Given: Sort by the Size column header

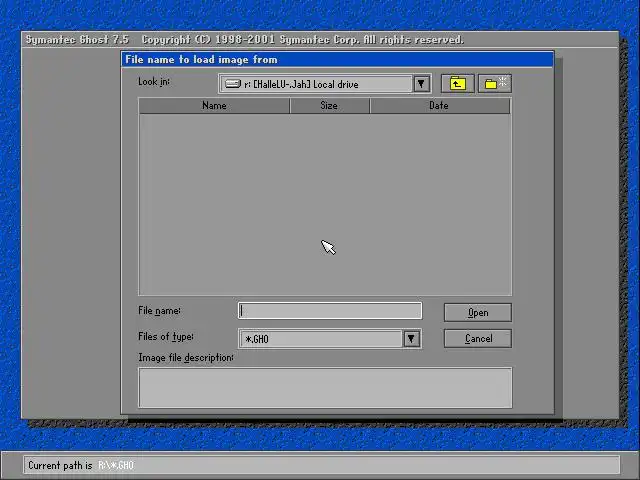Looking at the screenshot, I should 329,106.
